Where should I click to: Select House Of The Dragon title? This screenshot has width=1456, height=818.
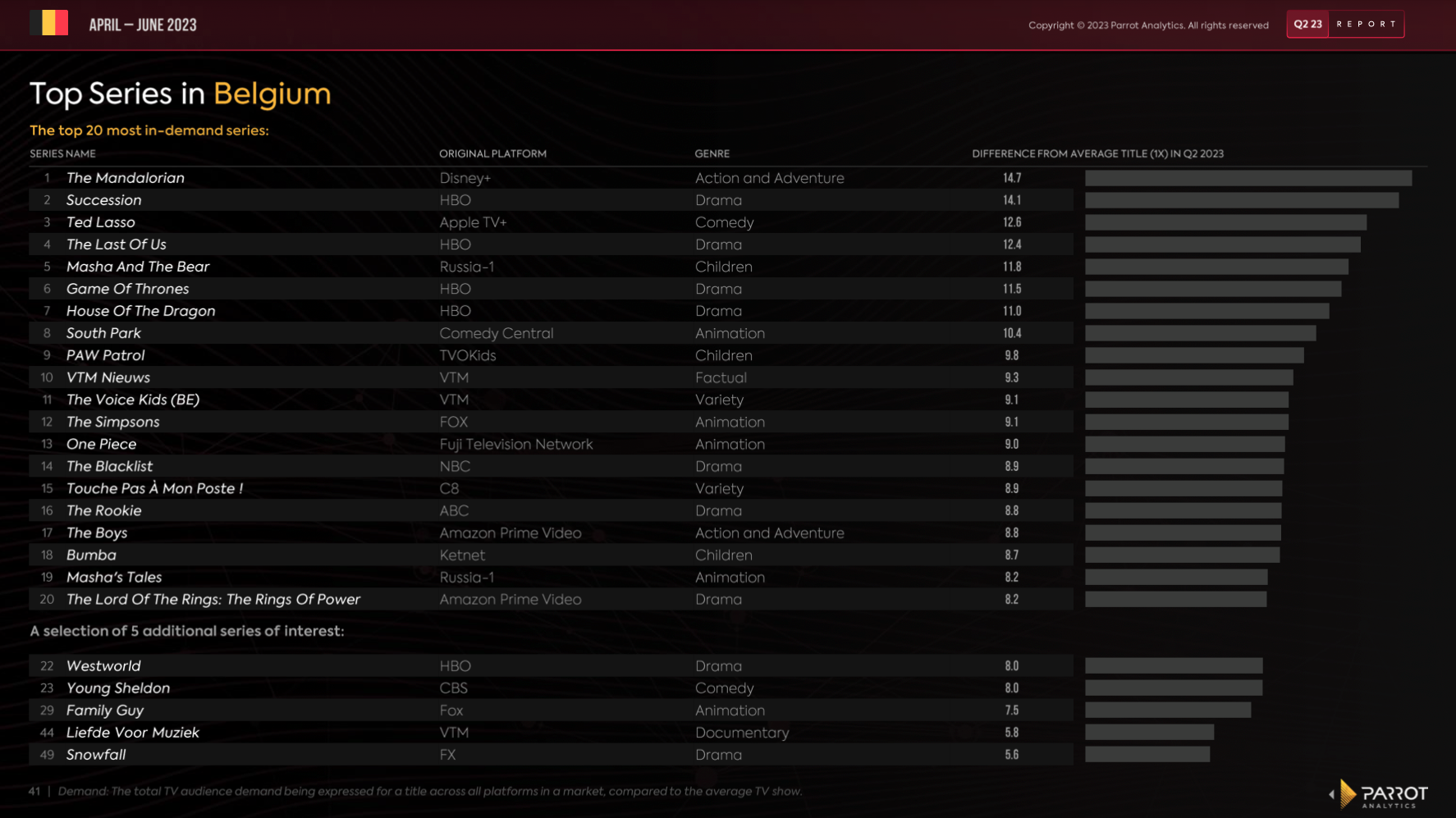pos(140,311)
